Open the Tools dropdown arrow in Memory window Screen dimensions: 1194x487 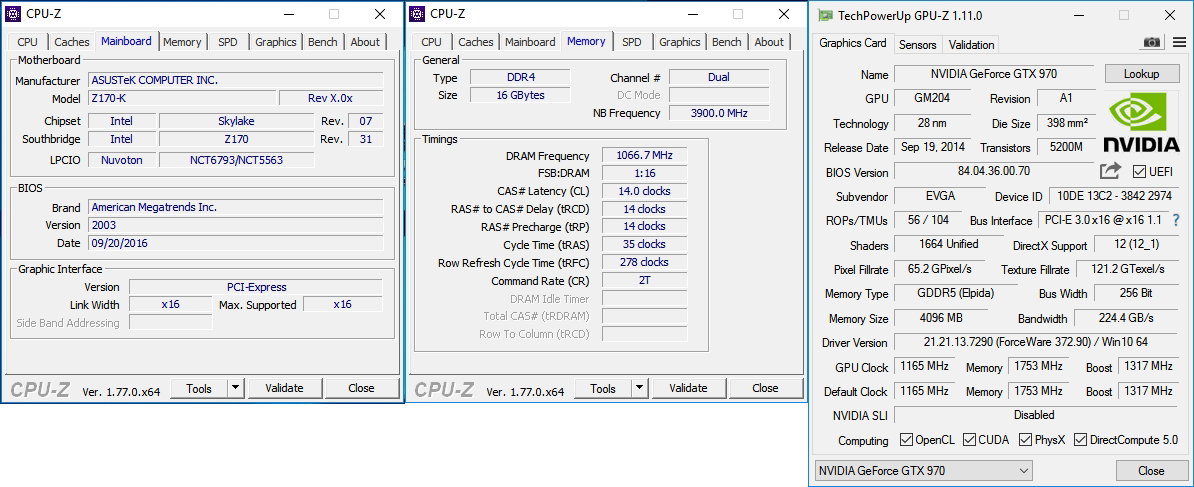coord(639,388)
